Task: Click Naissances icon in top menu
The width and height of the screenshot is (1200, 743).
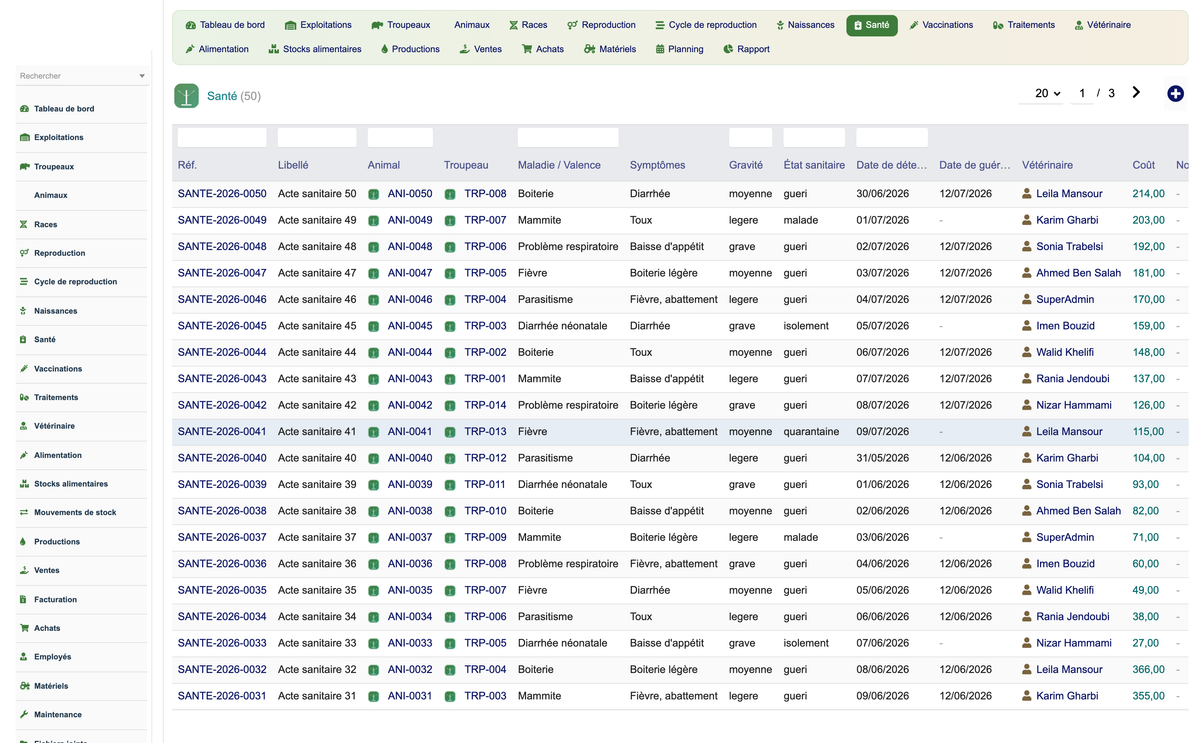Action: point(780,25)
